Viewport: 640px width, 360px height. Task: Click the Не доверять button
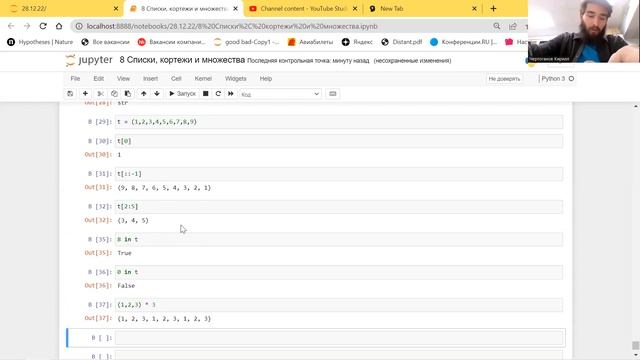click(x=504, y=79)
